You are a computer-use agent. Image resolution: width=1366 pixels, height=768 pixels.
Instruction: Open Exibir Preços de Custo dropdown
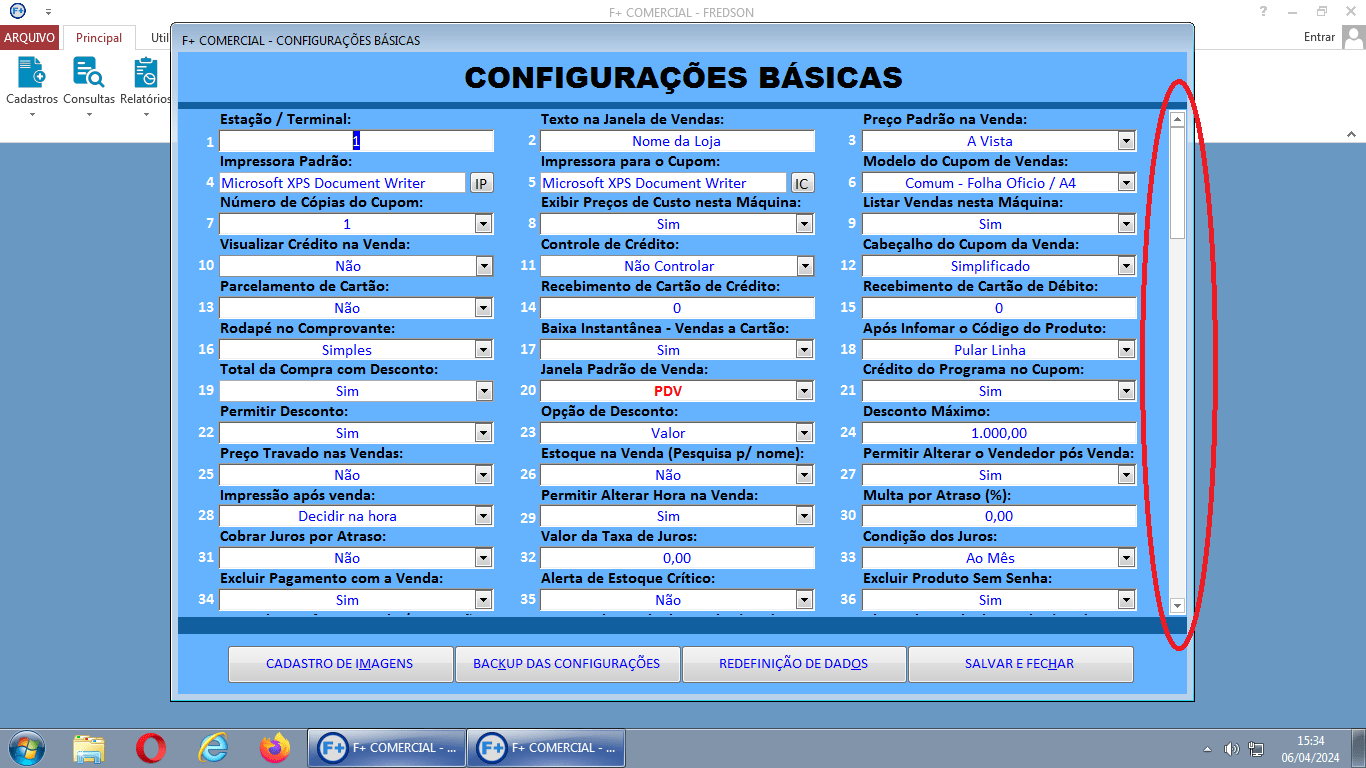(805, 225)
